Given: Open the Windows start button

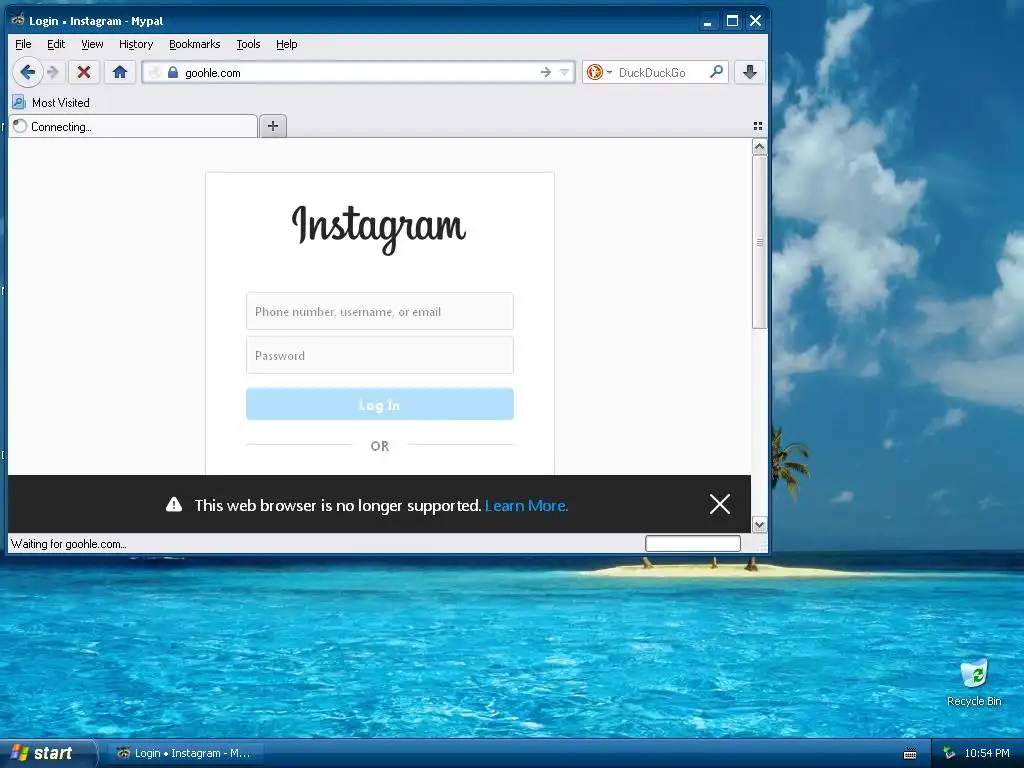Looking at the screenshot, I should 47,753.
